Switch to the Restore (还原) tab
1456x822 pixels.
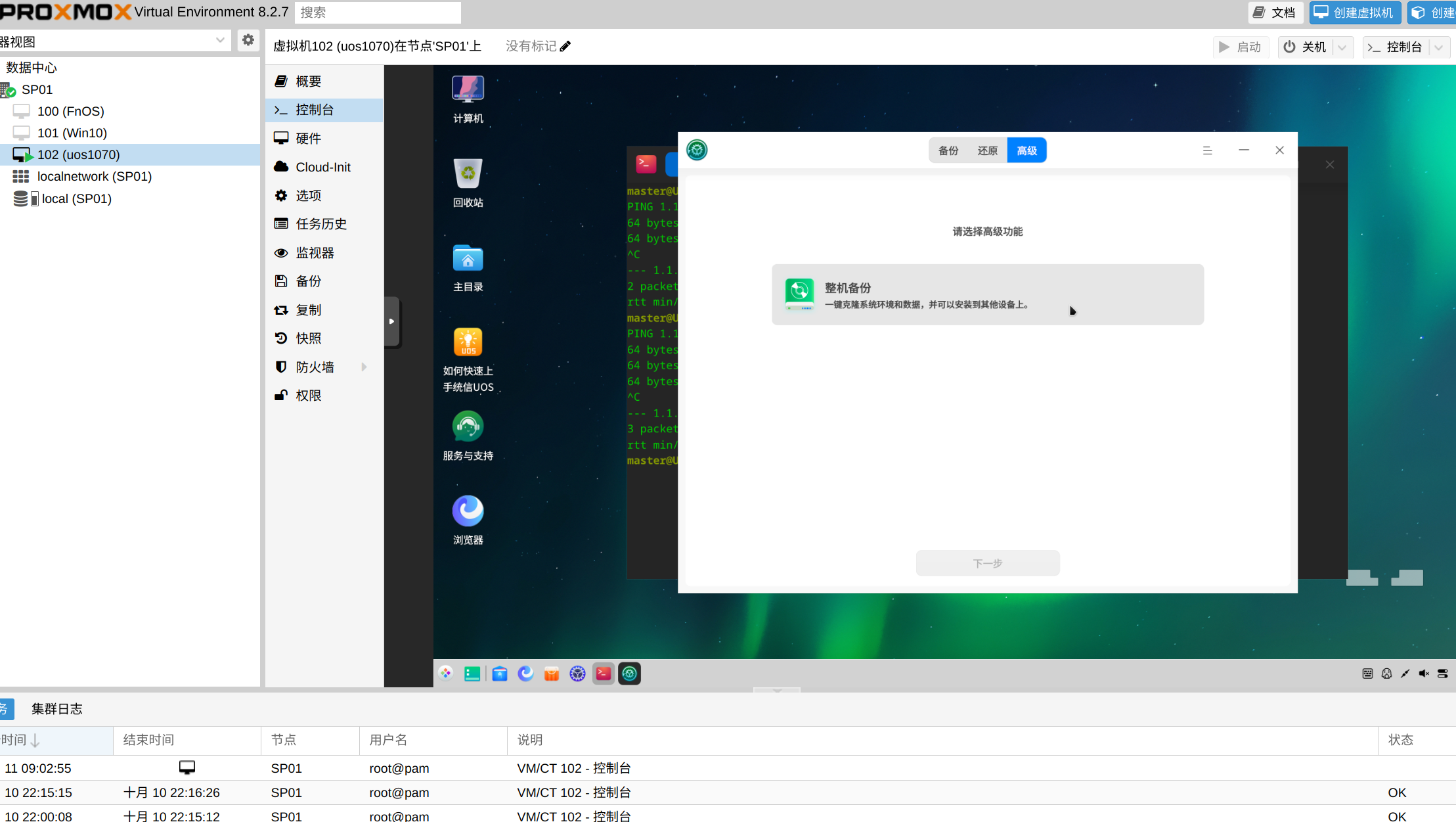pyautogui.click(x=987, y=150)
